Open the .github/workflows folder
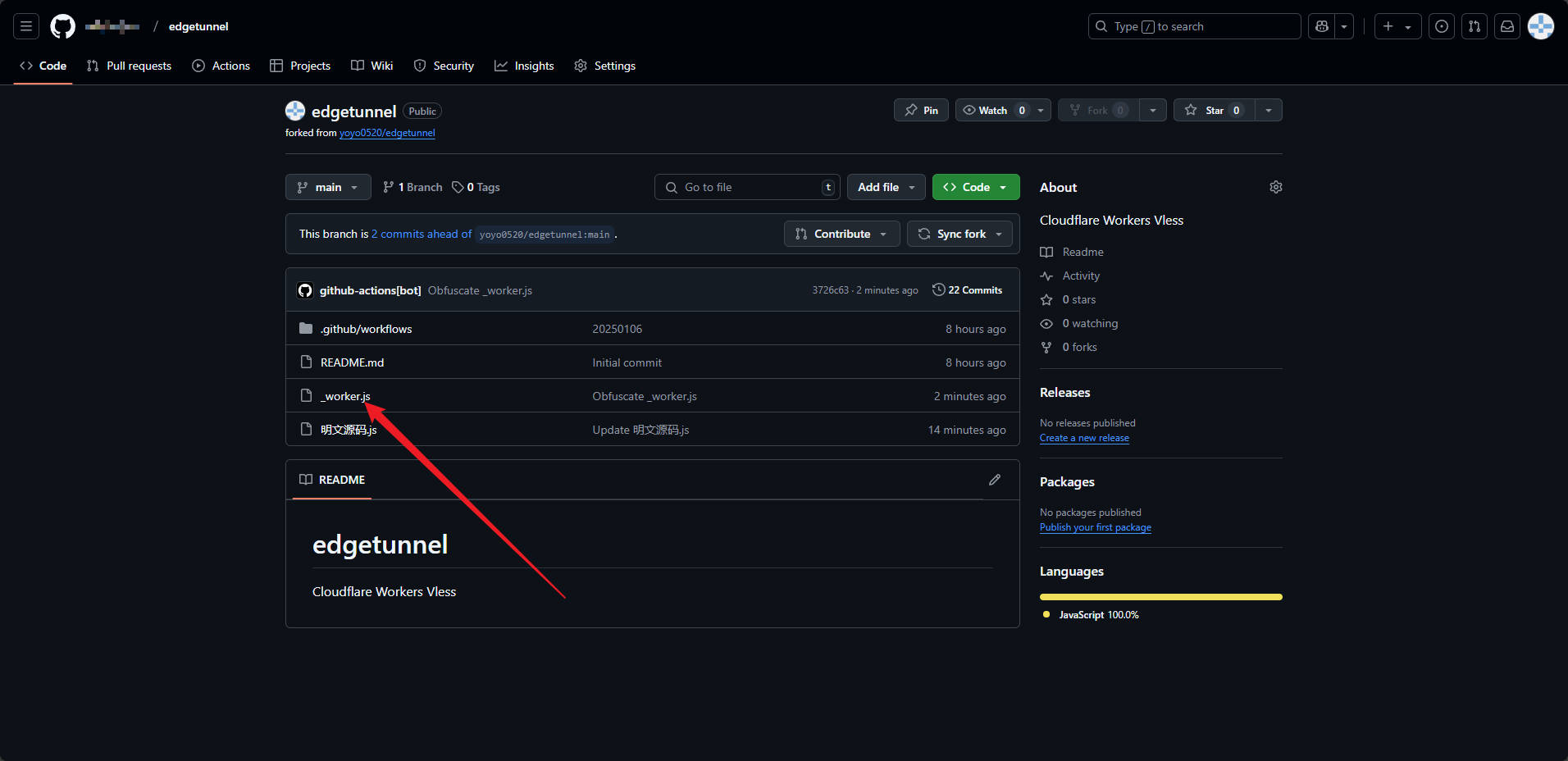 point(366,329)
